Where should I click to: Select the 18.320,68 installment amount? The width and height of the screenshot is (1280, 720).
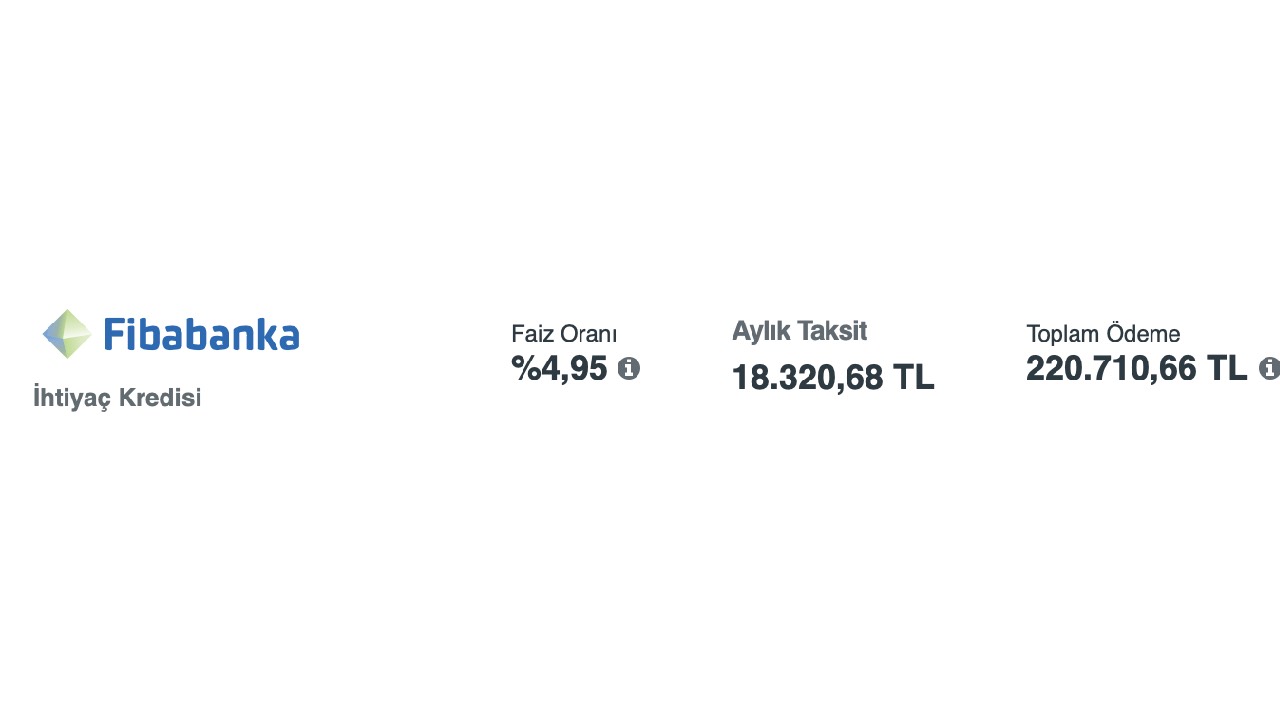(x=808, y=378)
